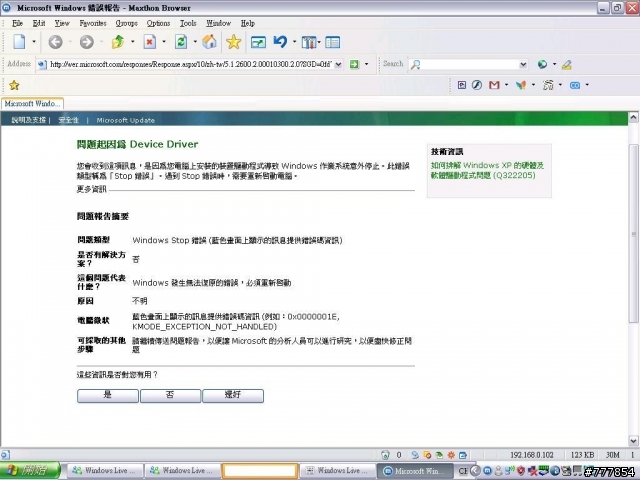Screen dimensions: 640x480
Task: Click the small square P icon in plugin bar
Action: click(462, 85)
